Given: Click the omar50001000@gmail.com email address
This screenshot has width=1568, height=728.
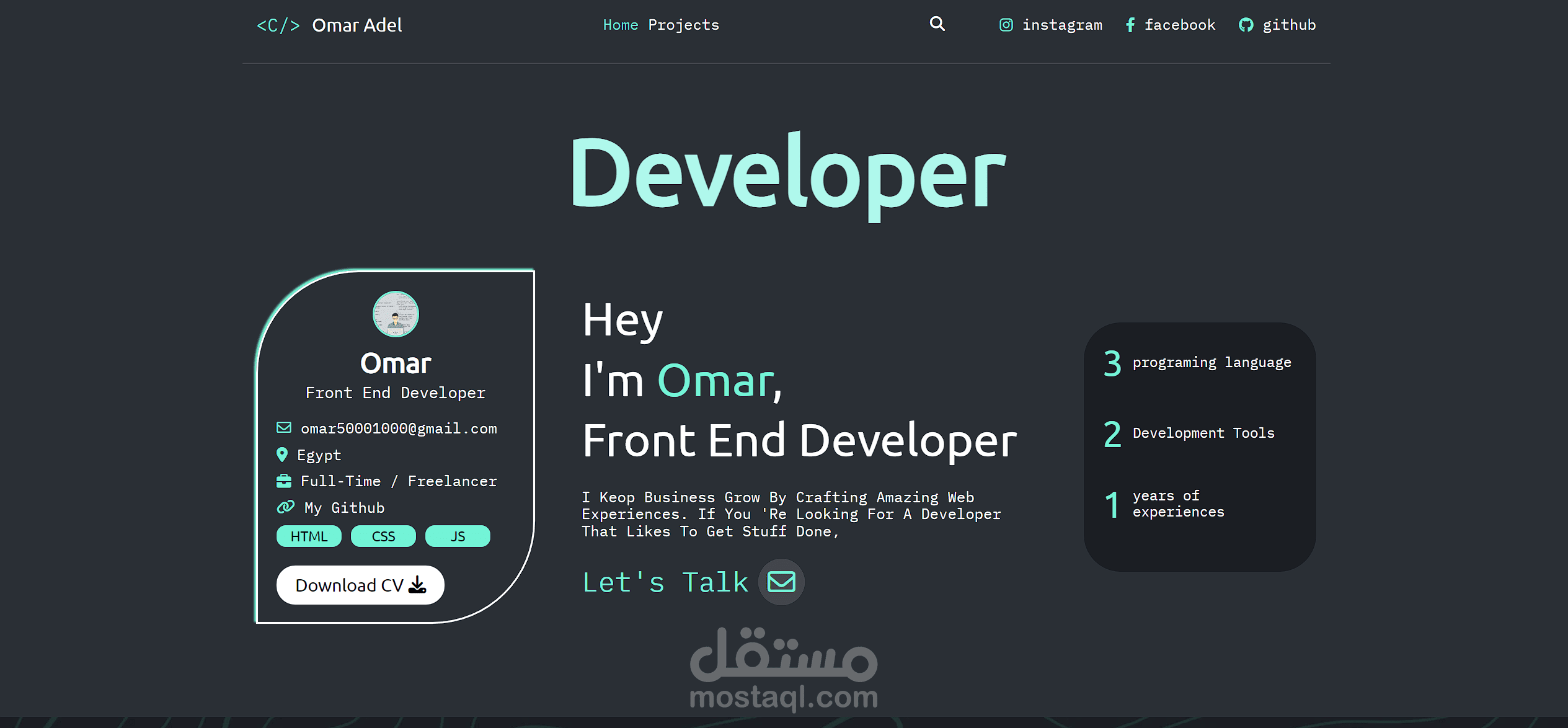Looking at the screenshot, I should [x=399, y=428].
